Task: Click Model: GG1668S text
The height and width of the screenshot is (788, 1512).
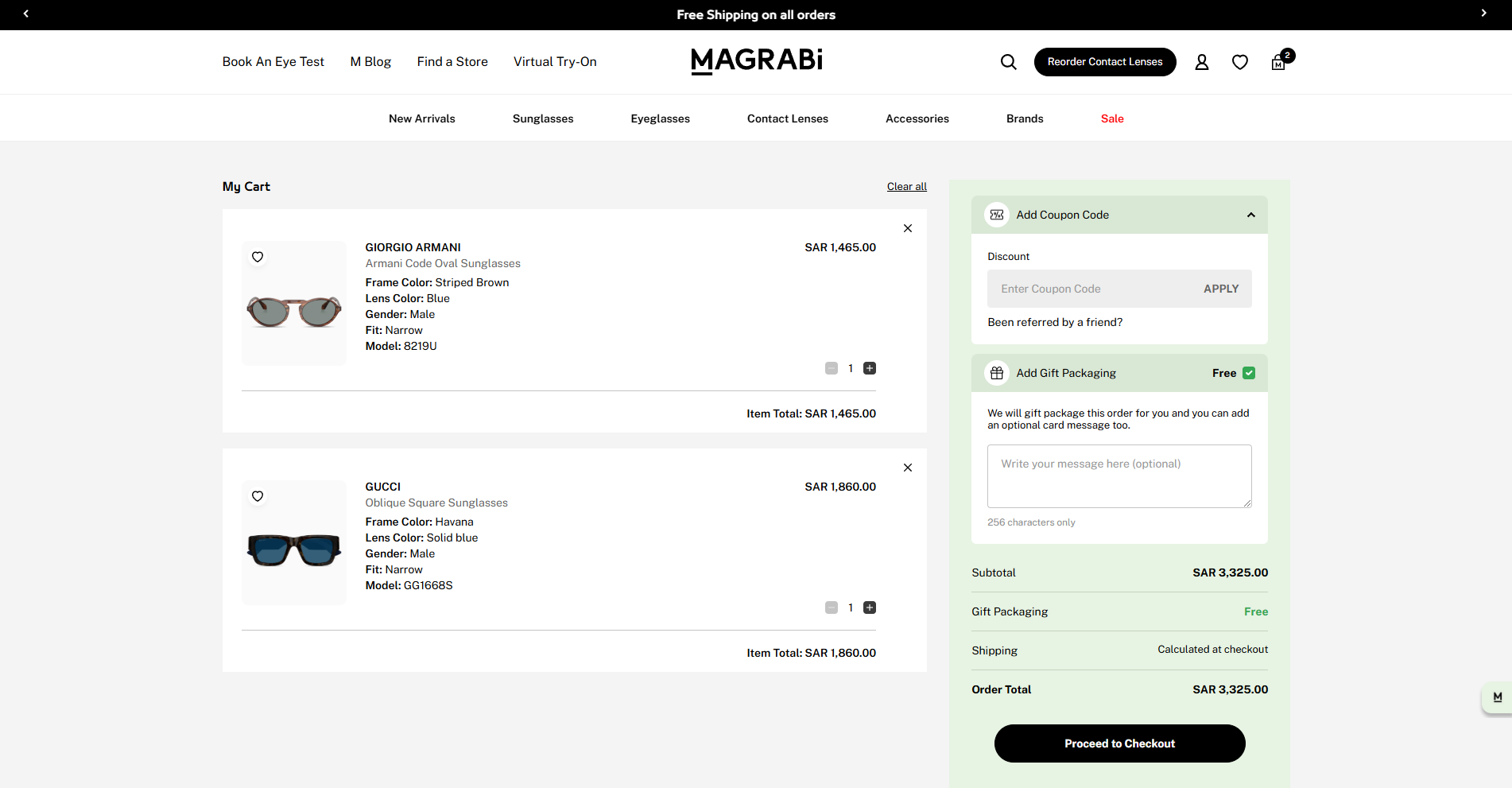Action: pyautogui.click(x=409, y=585)
